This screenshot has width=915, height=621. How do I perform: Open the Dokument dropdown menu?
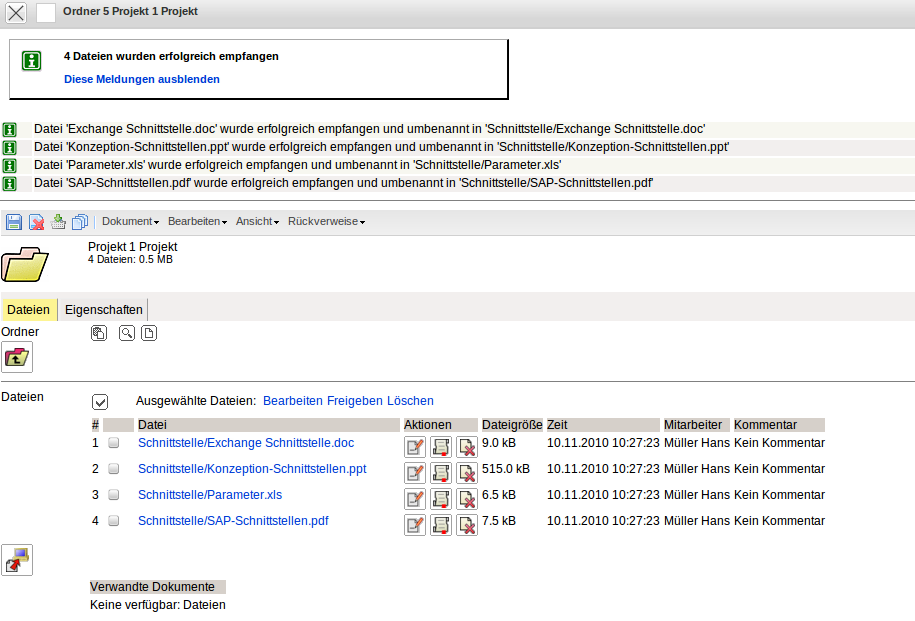coord(130,222)
